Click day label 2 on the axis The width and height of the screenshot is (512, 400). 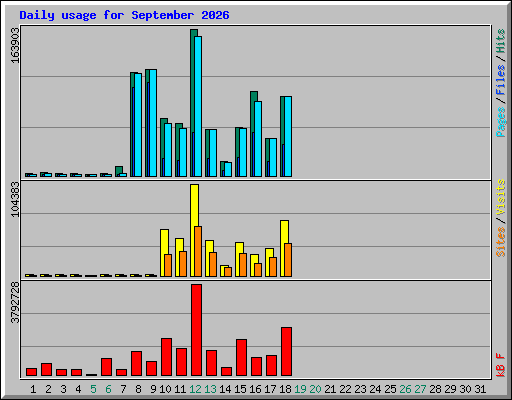click(x=48, y=389)
